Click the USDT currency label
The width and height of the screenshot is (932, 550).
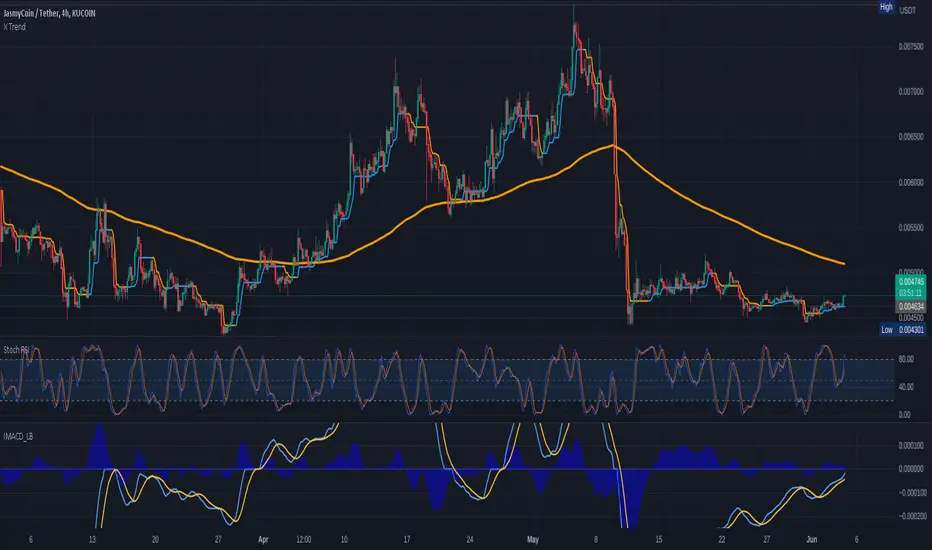pyautogui.click(x=908, y=10)
